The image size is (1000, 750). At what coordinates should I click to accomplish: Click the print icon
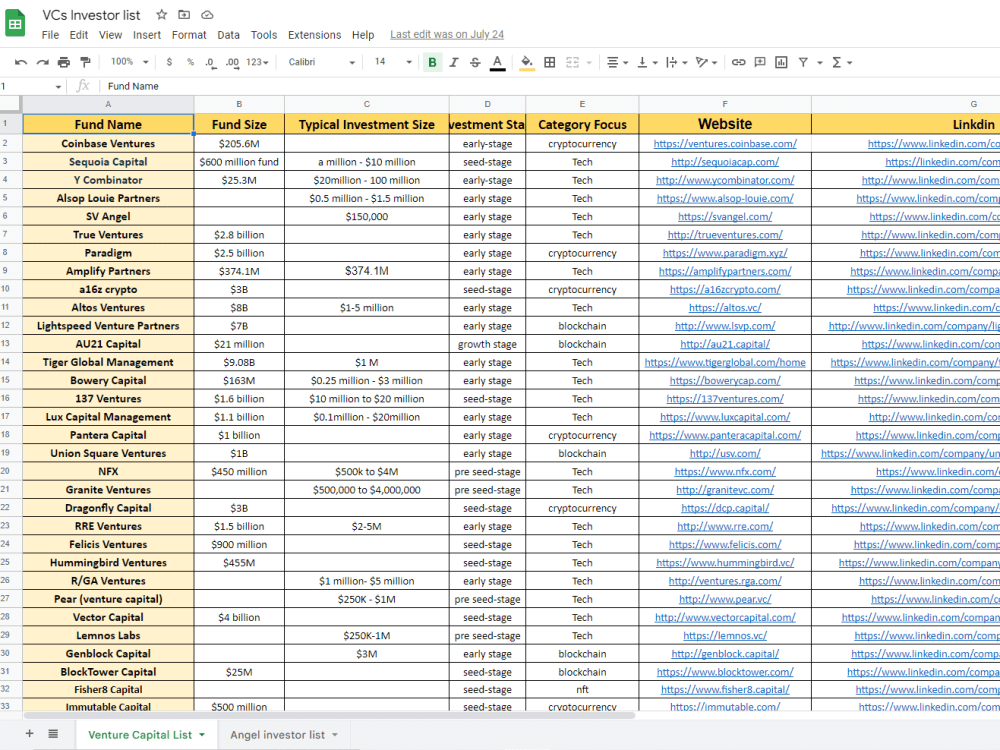coord(62,61)
